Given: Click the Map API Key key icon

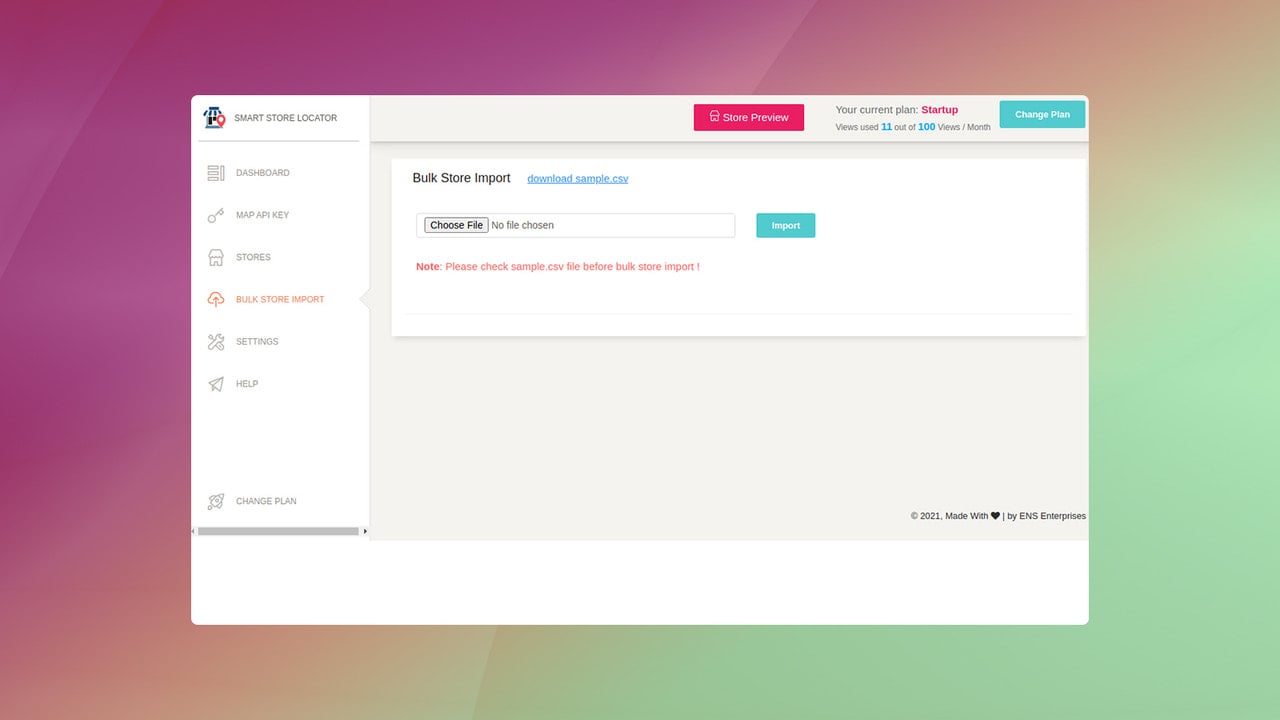Looking at the screenshot, I should tap(216, 215).
